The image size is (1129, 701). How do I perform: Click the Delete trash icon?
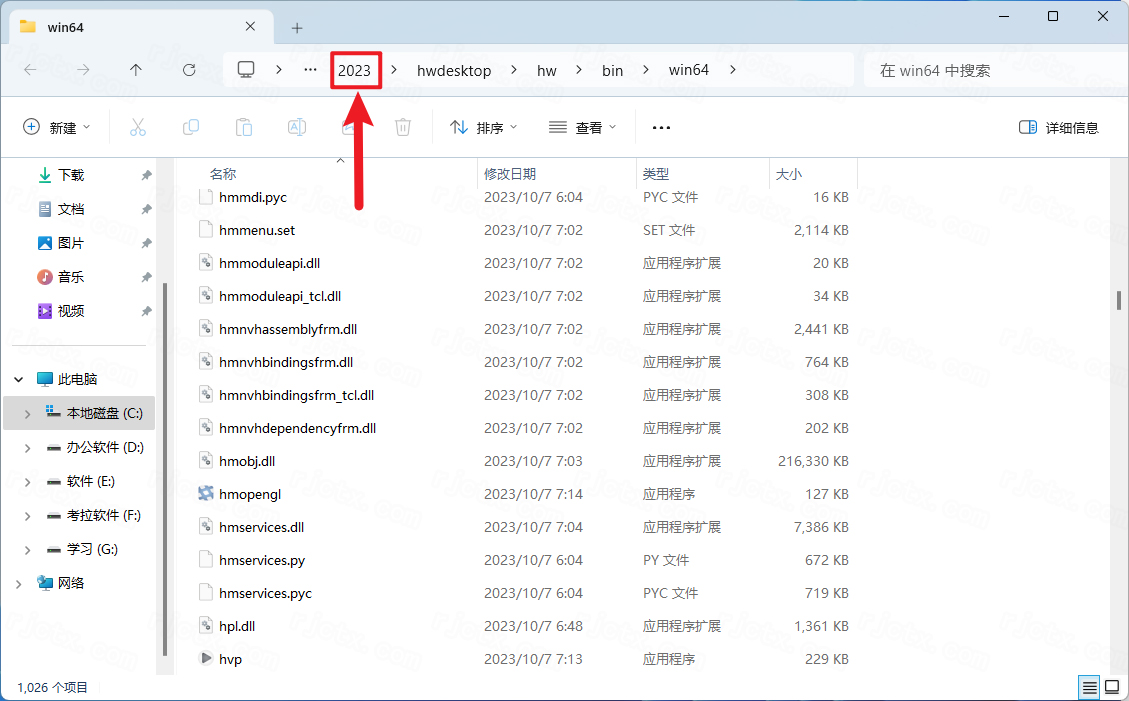pyautogui.click(x=403, y=127)
